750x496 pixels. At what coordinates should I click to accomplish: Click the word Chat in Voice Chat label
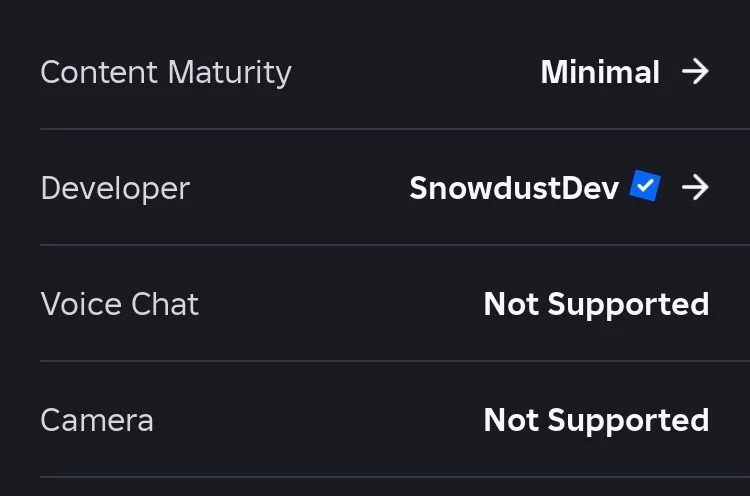coord(165,304)
